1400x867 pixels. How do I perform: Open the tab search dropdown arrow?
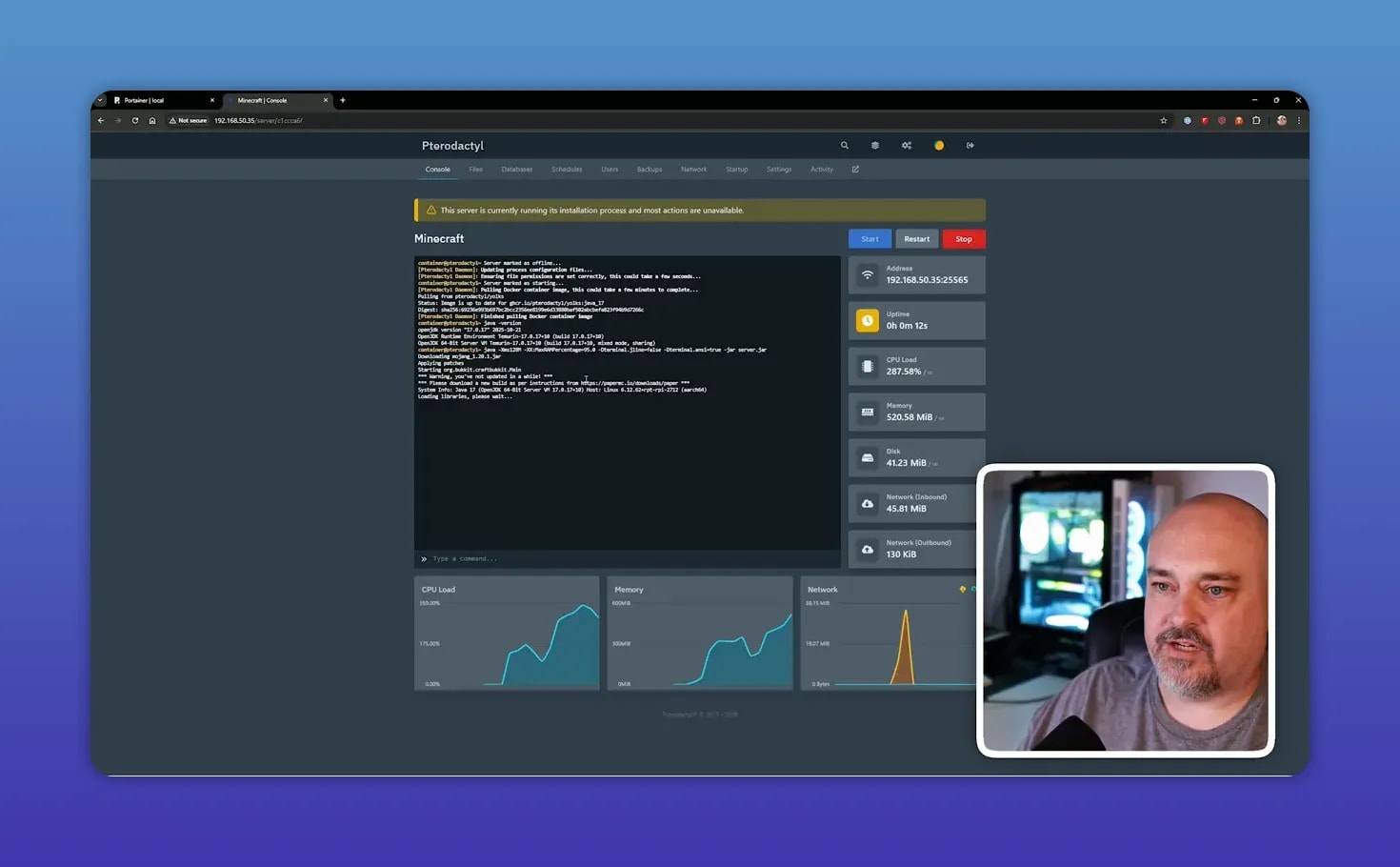(x=100, y=100)
